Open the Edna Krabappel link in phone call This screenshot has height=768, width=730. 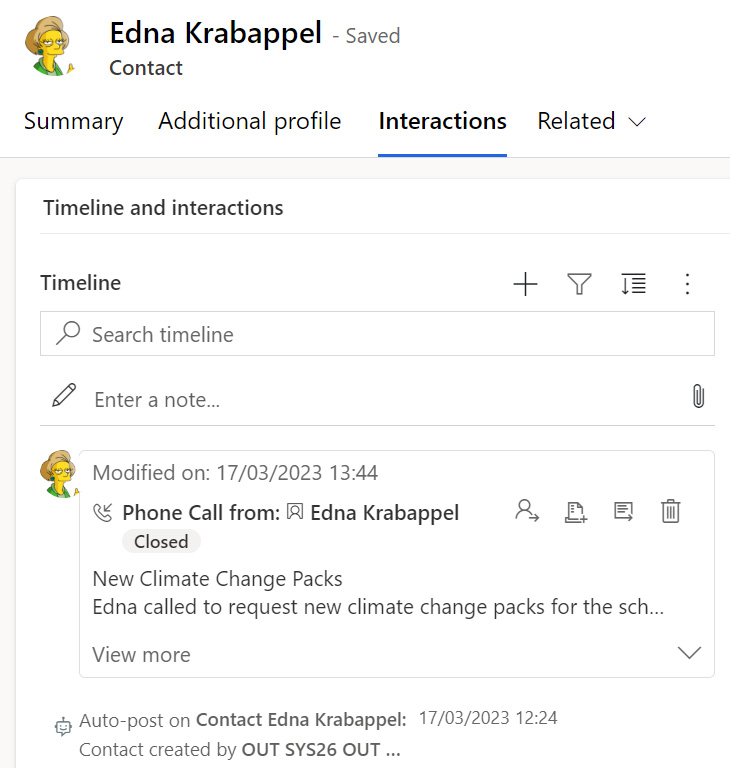(384, 513)
